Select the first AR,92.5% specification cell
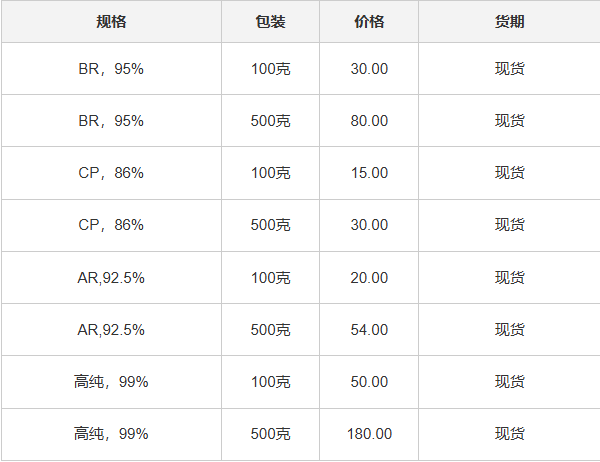 click(111, 277)
